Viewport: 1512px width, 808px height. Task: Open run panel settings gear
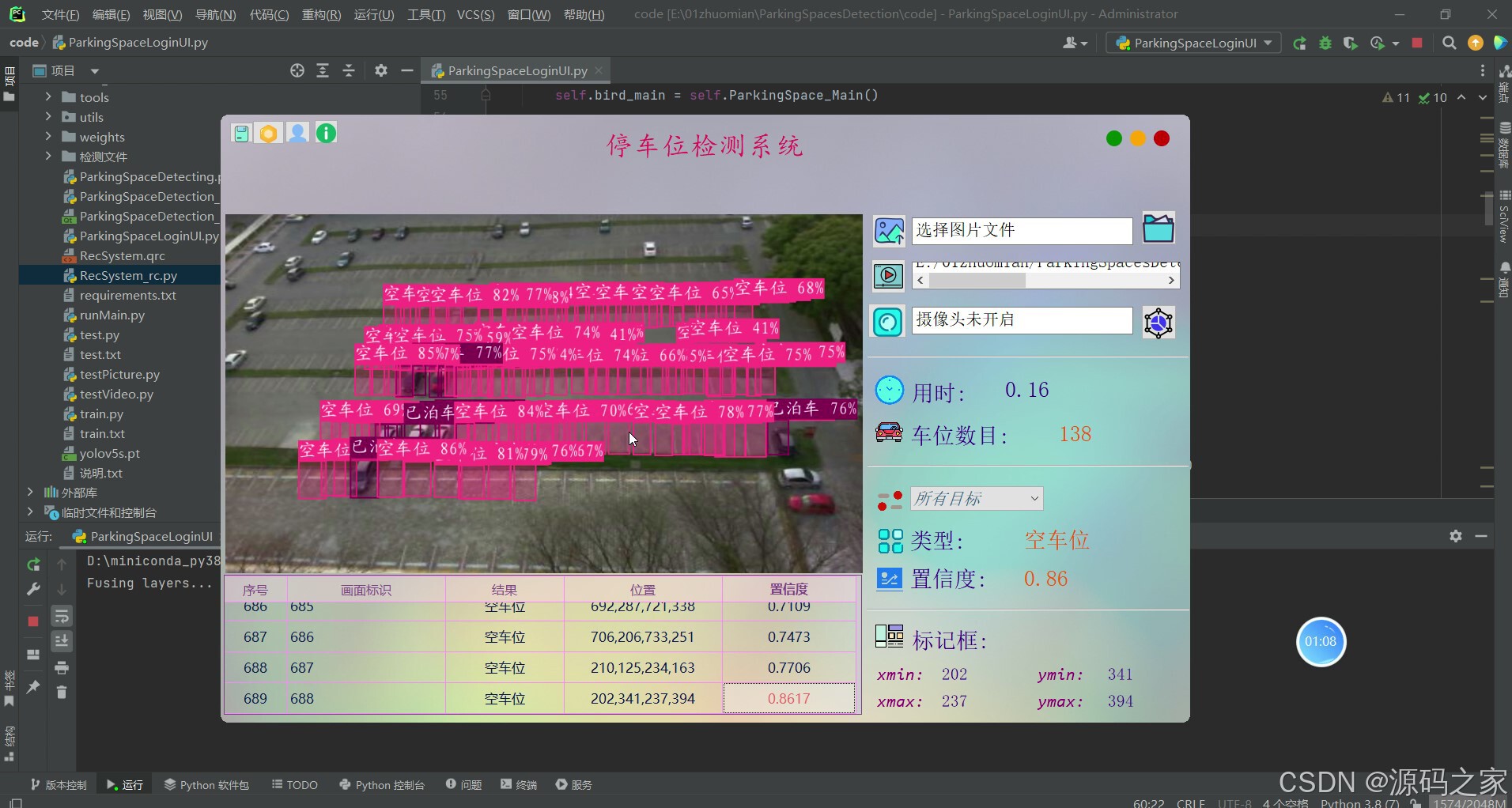point(1456,536)
